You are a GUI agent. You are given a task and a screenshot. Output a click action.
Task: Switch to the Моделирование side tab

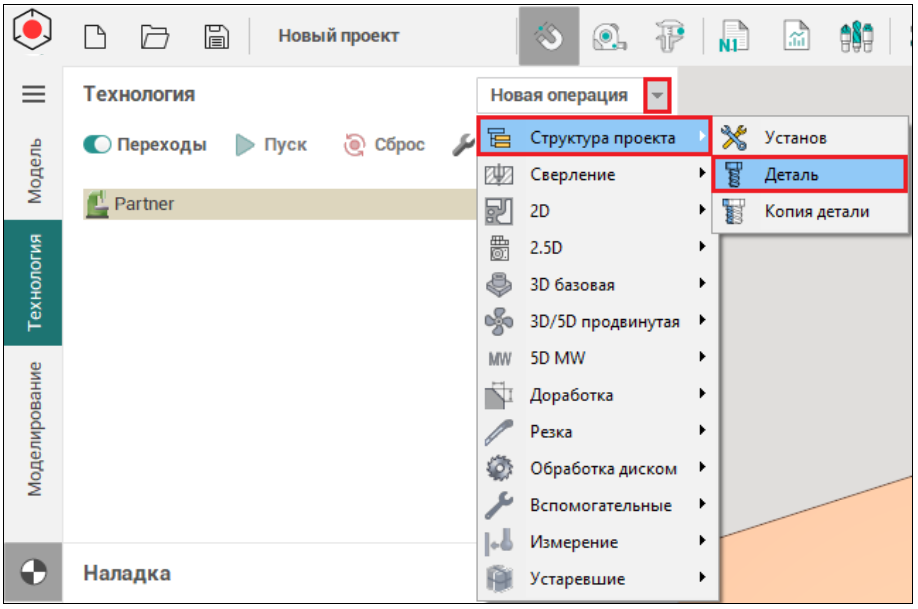click(34, 429)
